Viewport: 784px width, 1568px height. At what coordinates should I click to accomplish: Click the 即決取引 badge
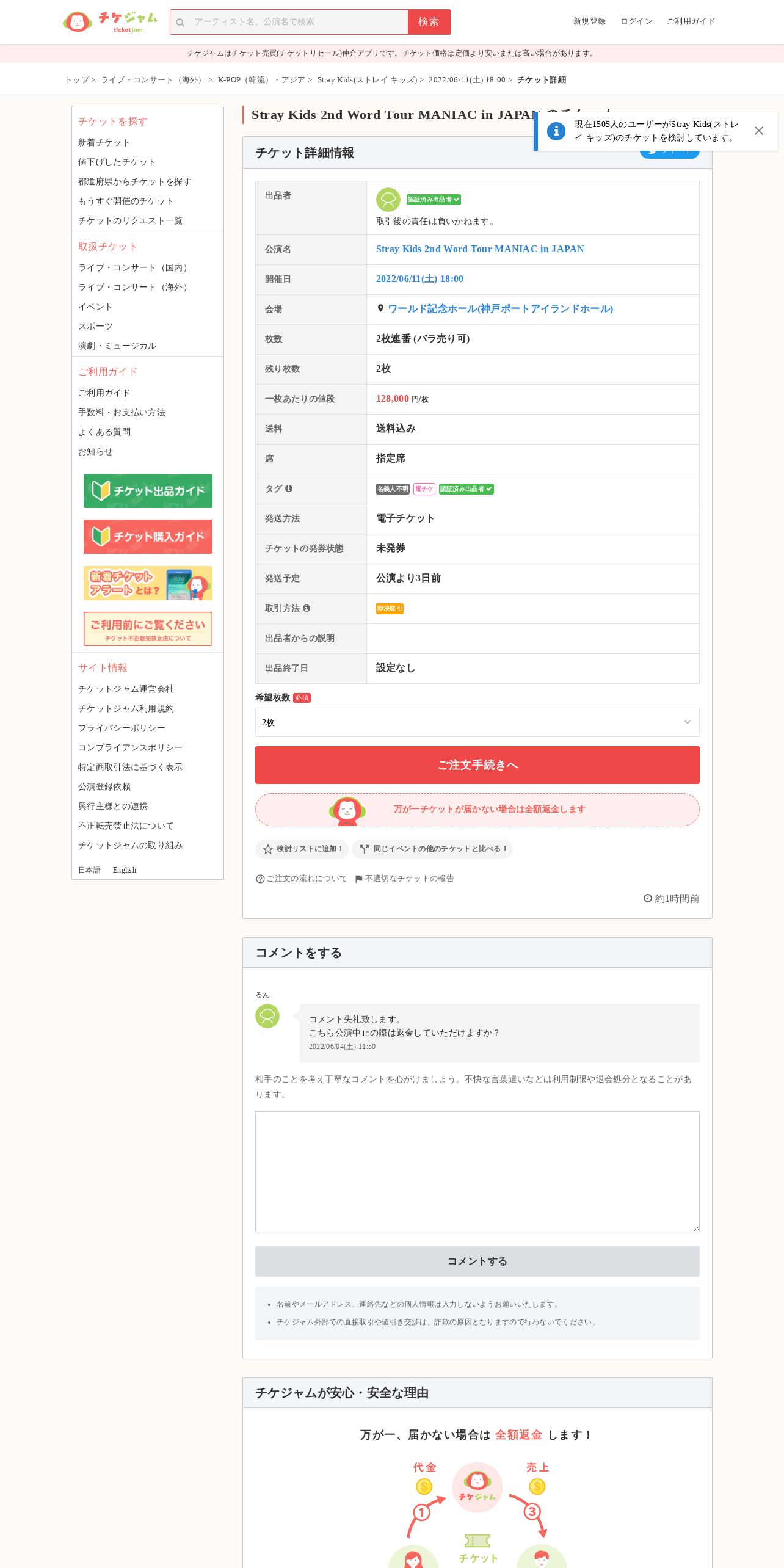coord(390,609)
